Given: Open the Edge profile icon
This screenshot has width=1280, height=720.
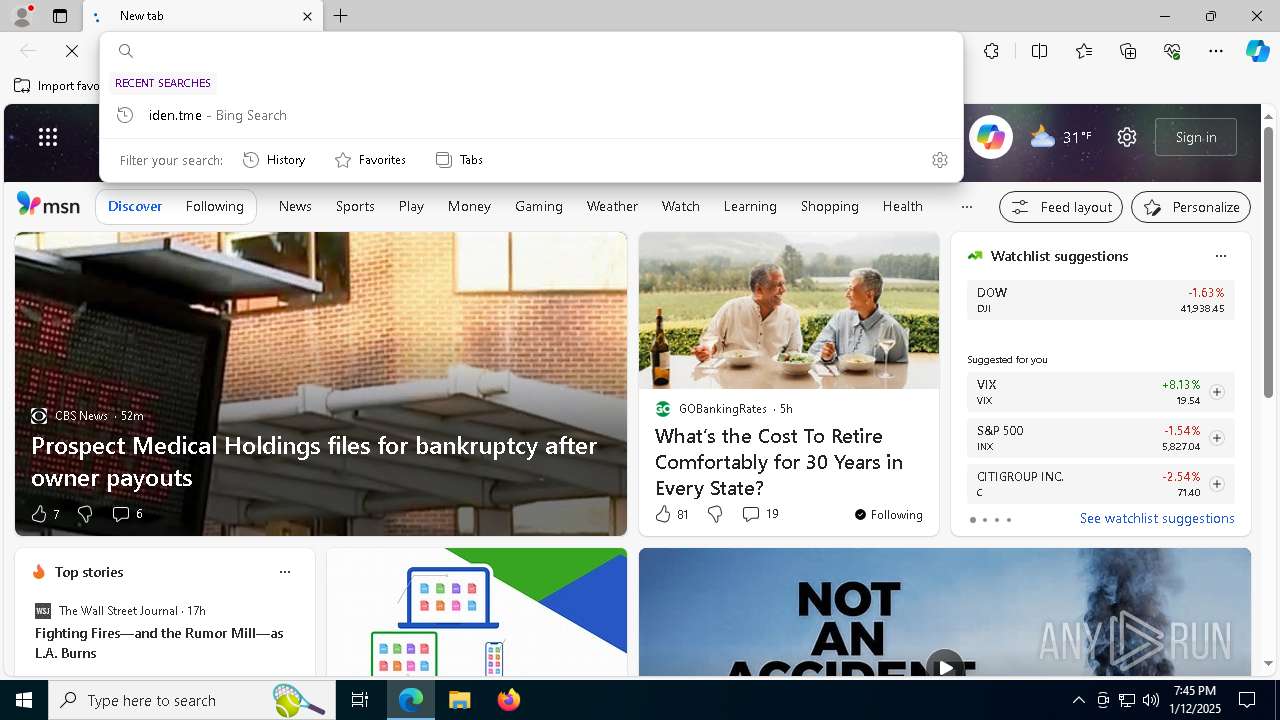Looking at the screenshot, I should point(22,16).
